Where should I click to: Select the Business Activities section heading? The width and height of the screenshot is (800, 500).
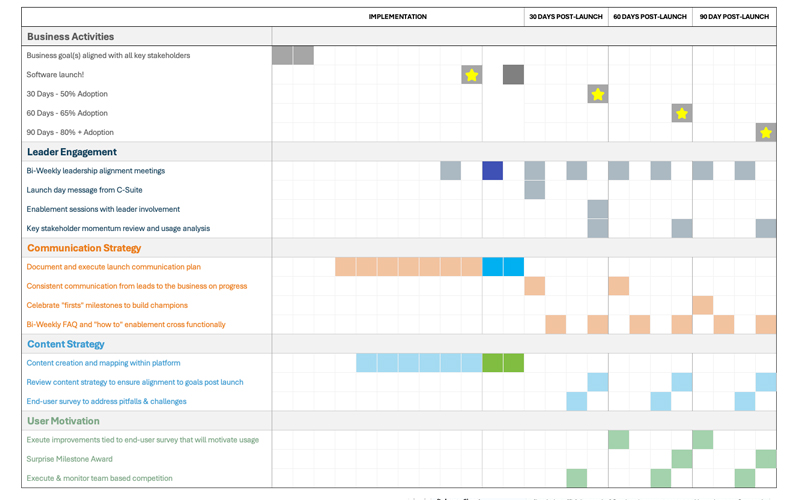70,37
